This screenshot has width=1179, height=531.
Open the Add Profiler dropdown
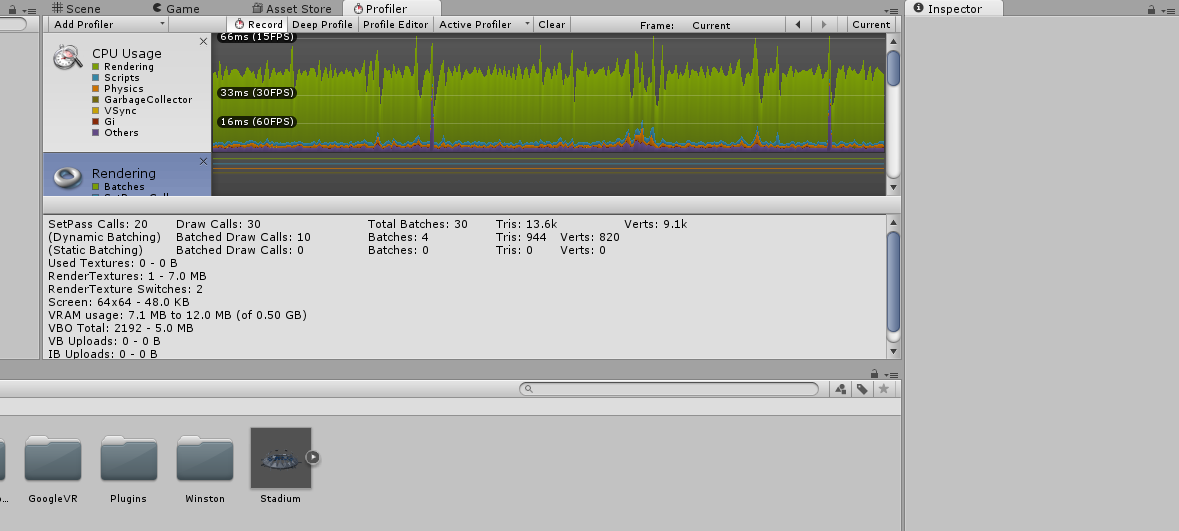click(108, 25)
